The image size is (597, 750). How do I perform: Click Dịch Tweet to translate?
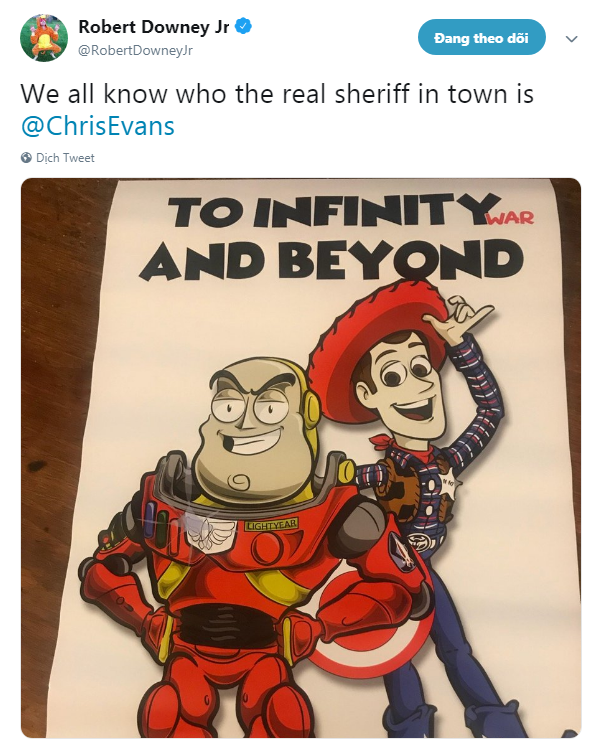[65, 158]
